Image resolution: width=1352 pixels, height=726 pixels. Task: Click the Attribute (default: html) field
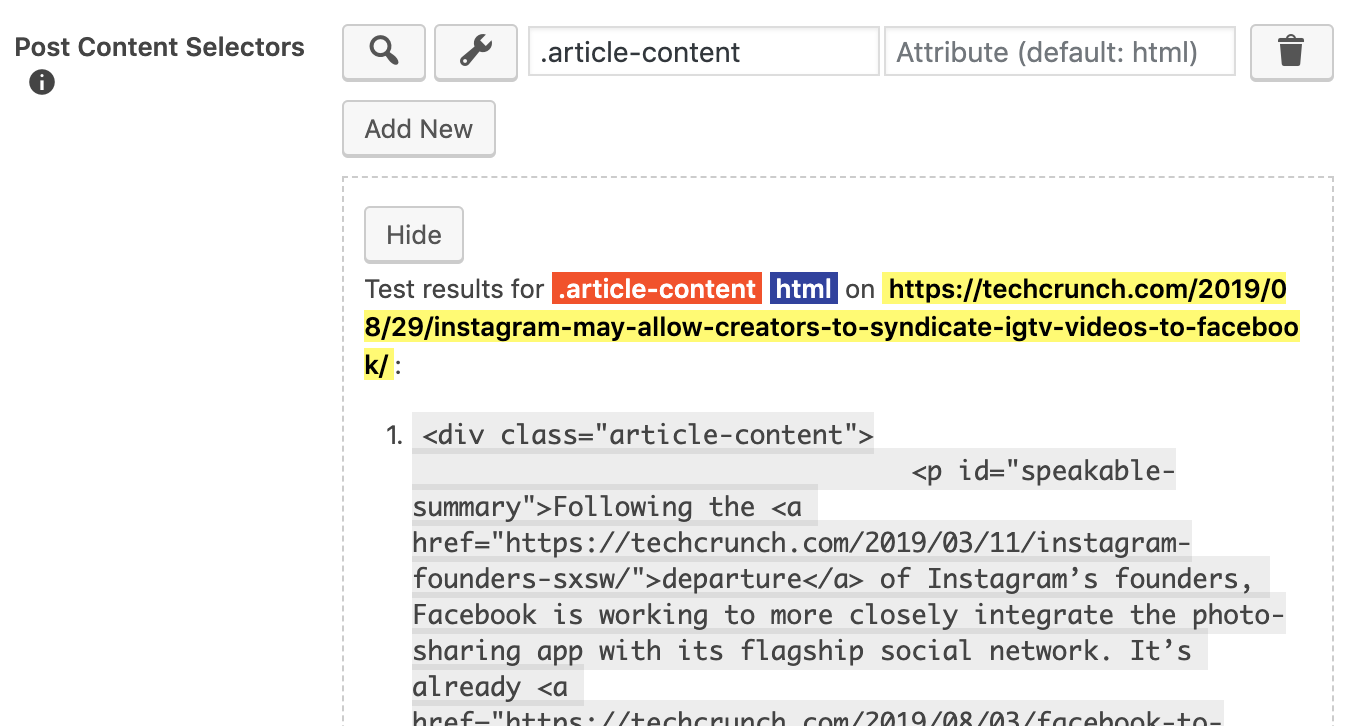tap(1060, 52)
